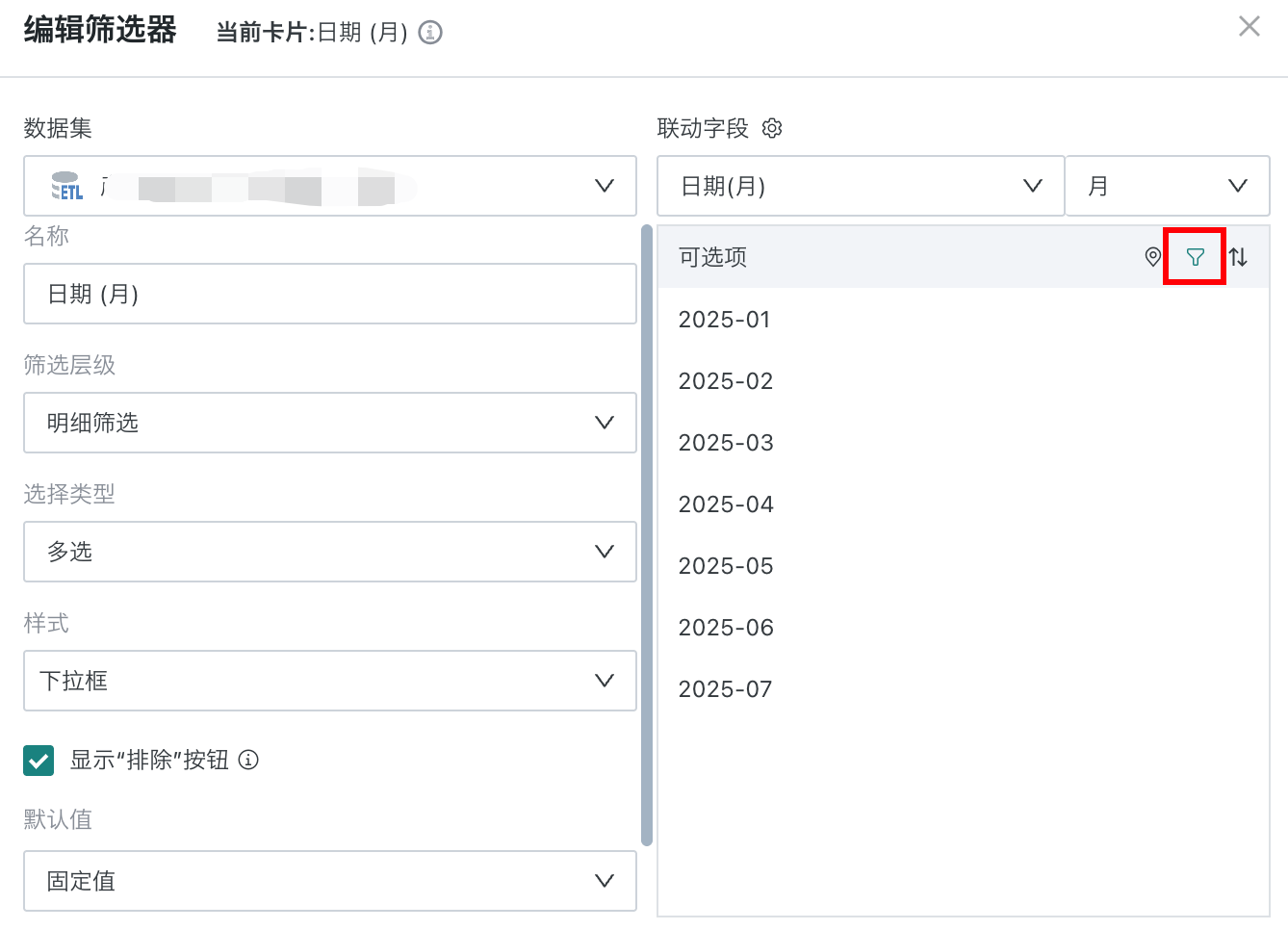Open the 日期(月) linked field dropdown

click(861, 186)
